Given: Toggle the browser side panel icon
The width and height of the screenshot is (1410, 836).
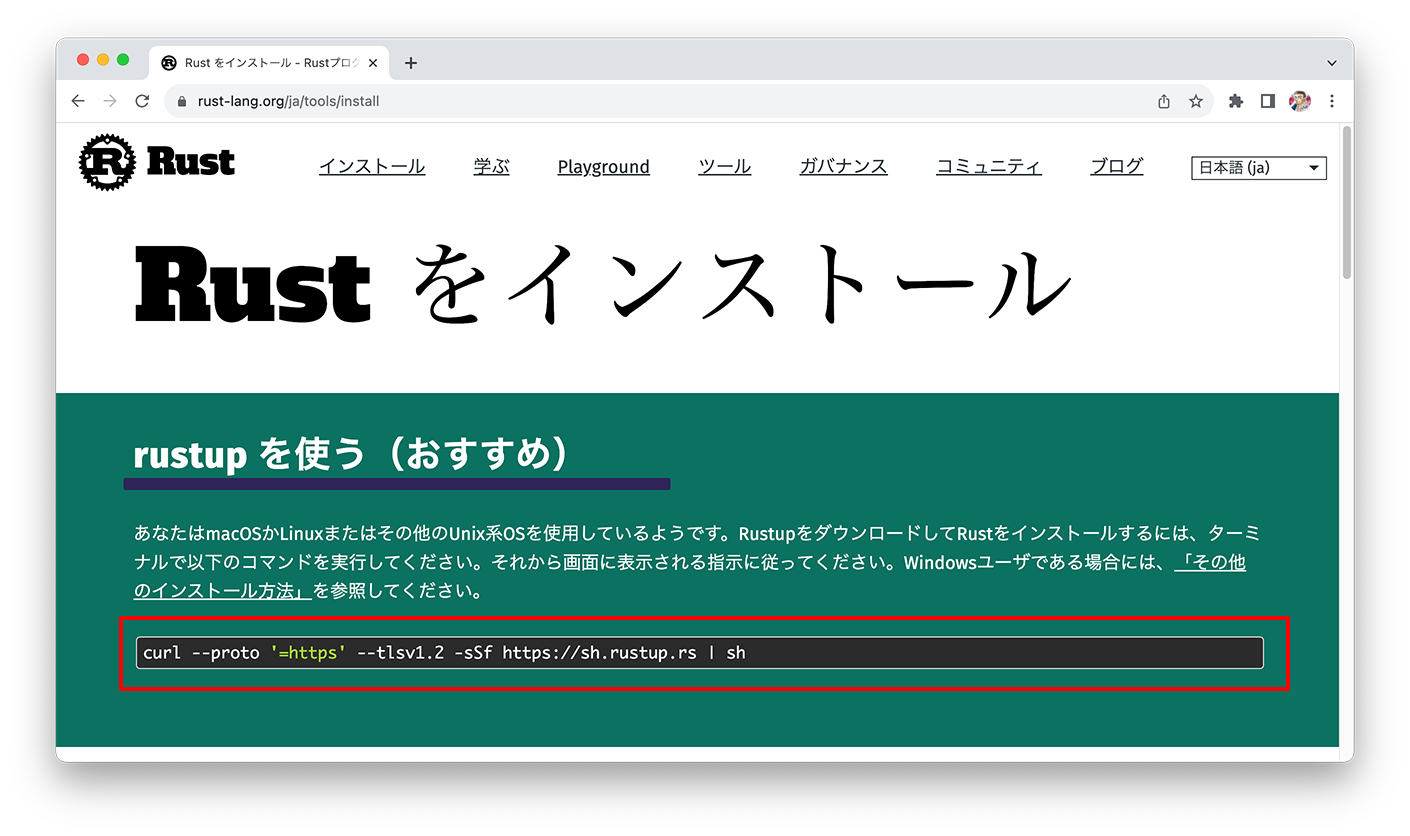Looking at the screenshot, I should [1267, 101].
